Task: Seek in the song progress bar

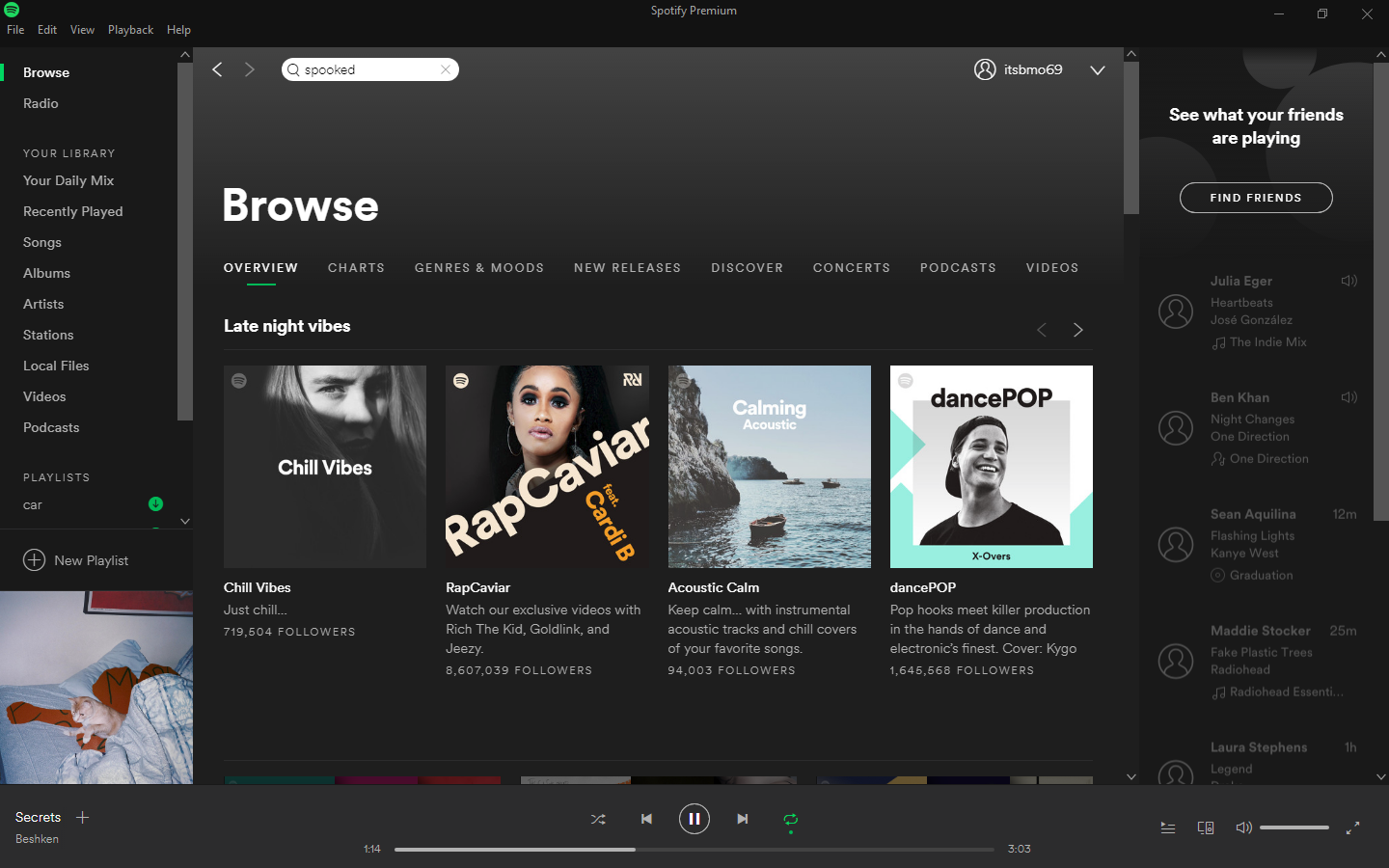Action: [x=694, y=850]
